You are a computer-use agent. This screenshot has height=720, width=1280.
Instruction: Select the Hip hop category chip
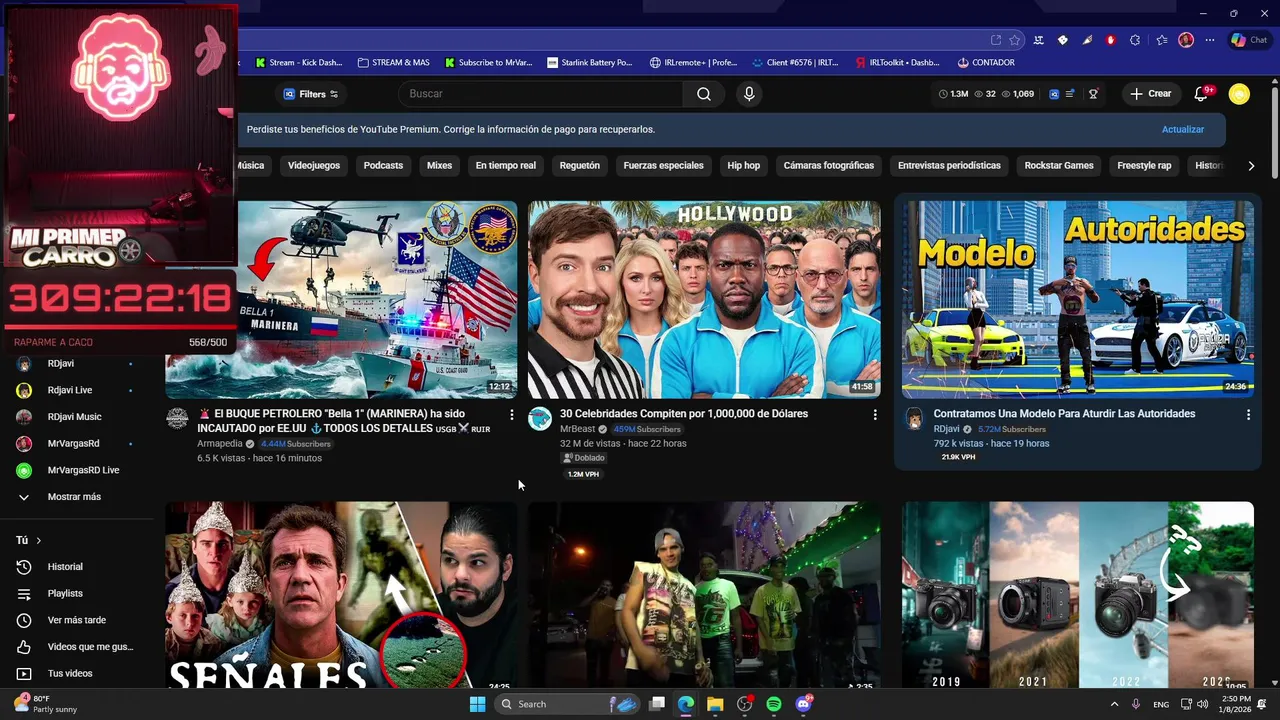click(743, 166)
